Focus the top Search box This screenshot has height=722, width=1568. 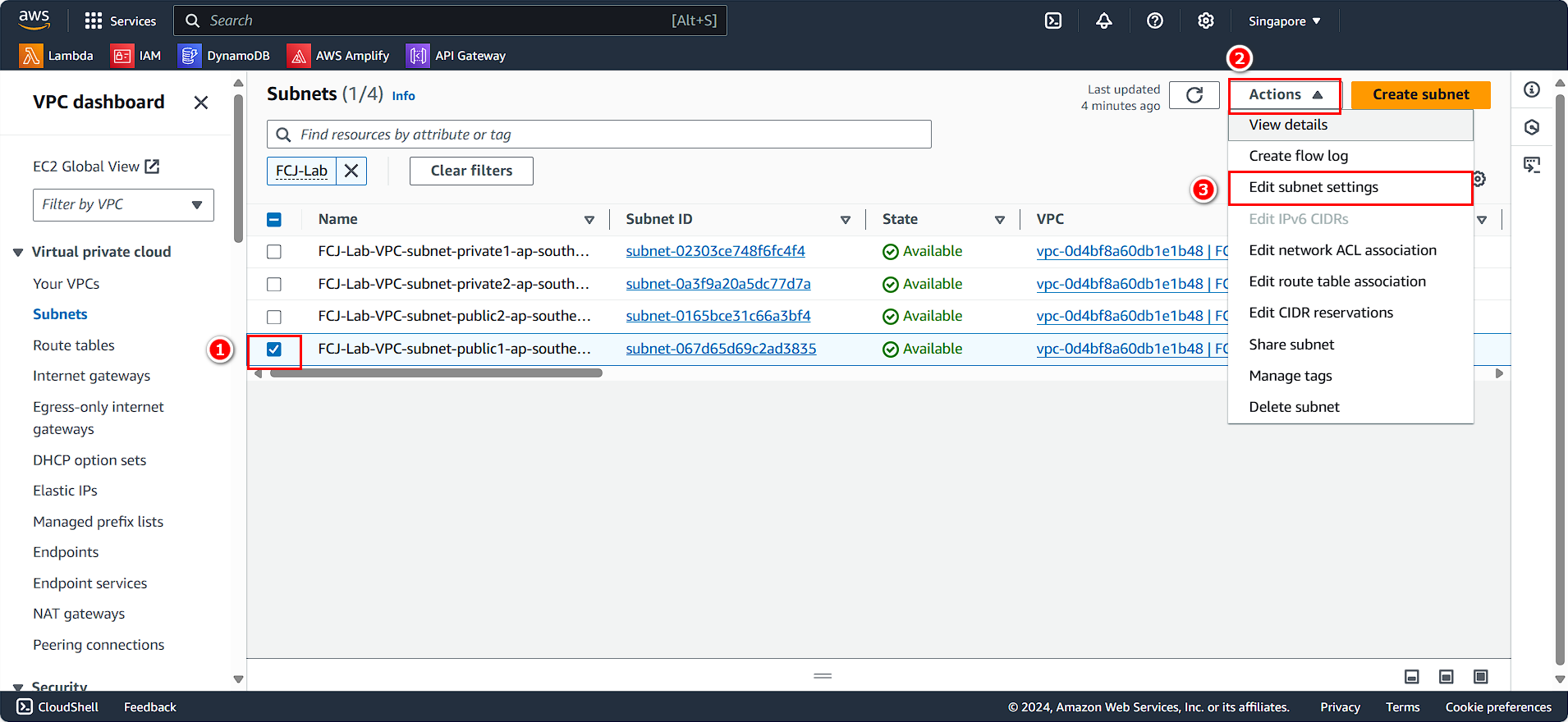(x=450, y=21)
